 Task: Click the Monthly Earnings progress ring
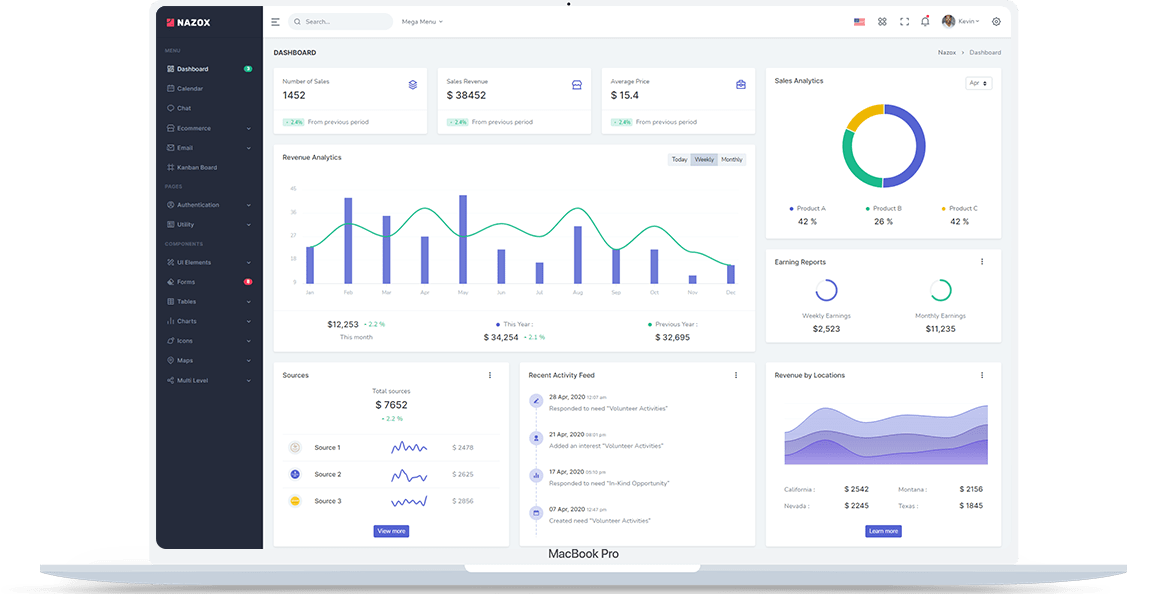[940, 290]
